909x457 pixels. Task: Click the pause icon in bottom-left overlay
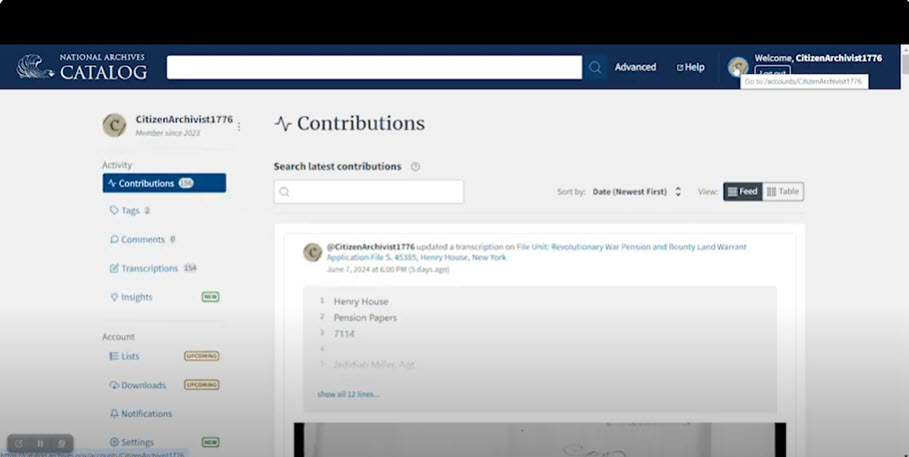(x=40, y=443)
